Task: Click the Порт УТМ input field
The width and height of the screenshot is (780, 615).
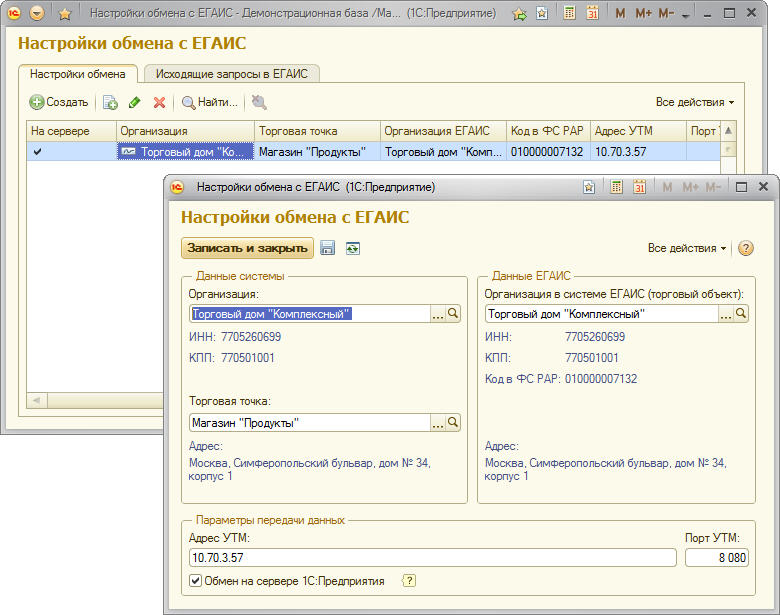Action: point(717,557)
